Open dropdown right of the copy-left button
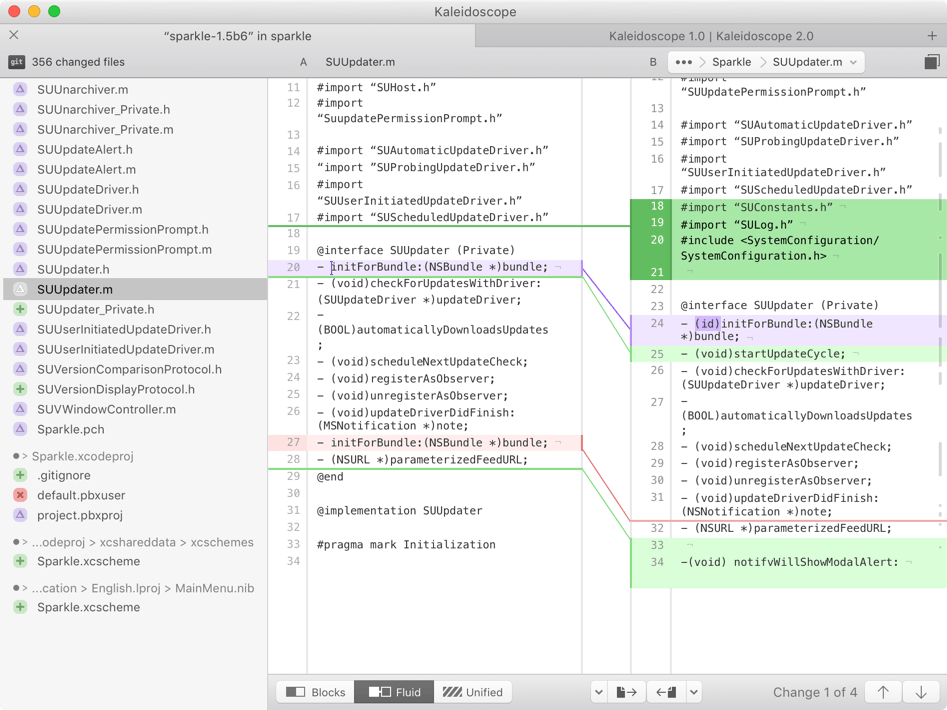Viewport: 947px width, 710px height. 694,692
